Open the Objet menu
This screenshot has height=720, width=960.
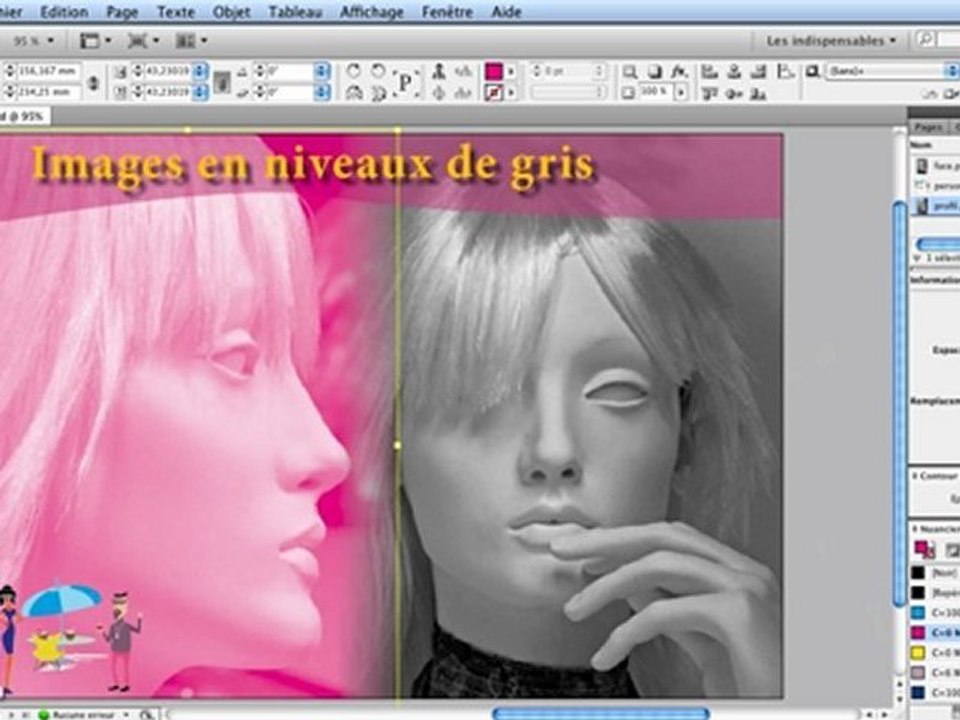(231, 12)
